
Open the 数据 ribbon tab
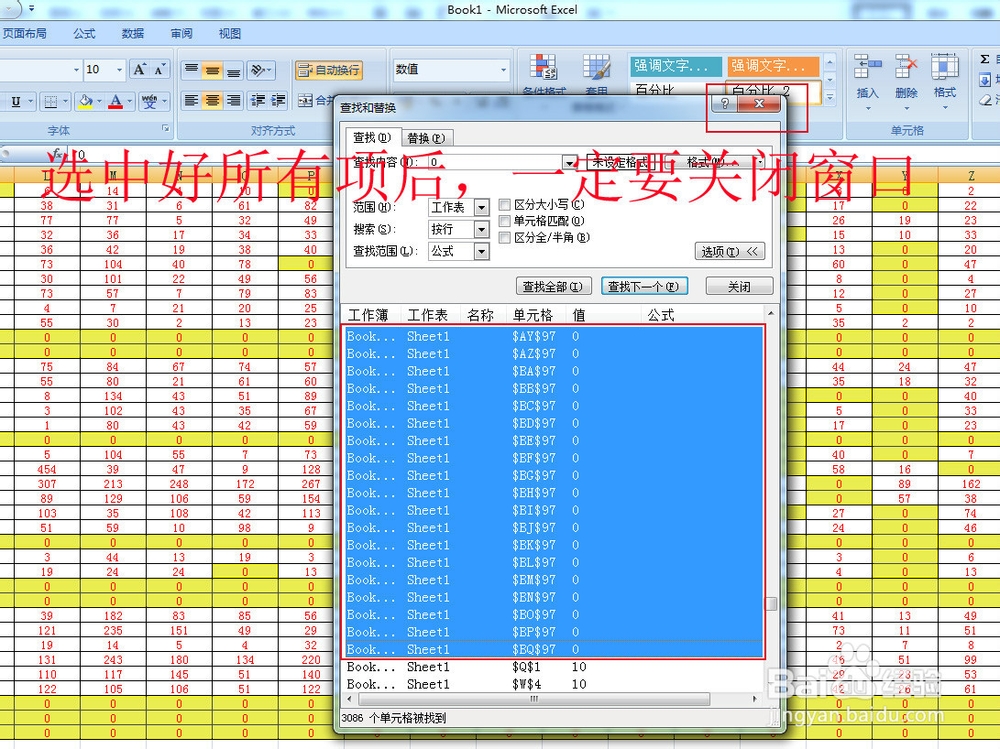(133, 33)
